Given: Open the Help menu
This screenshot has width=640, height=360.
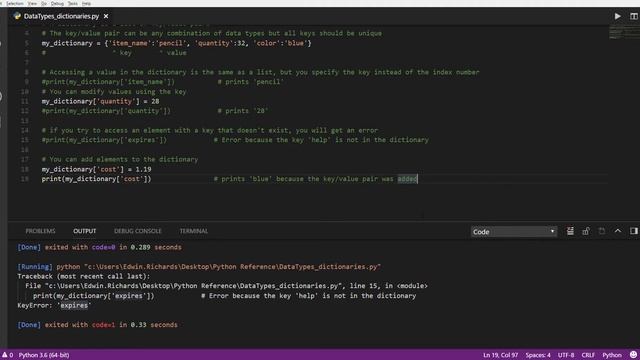Looking at the screenshot, I should (x=86, y=3).
